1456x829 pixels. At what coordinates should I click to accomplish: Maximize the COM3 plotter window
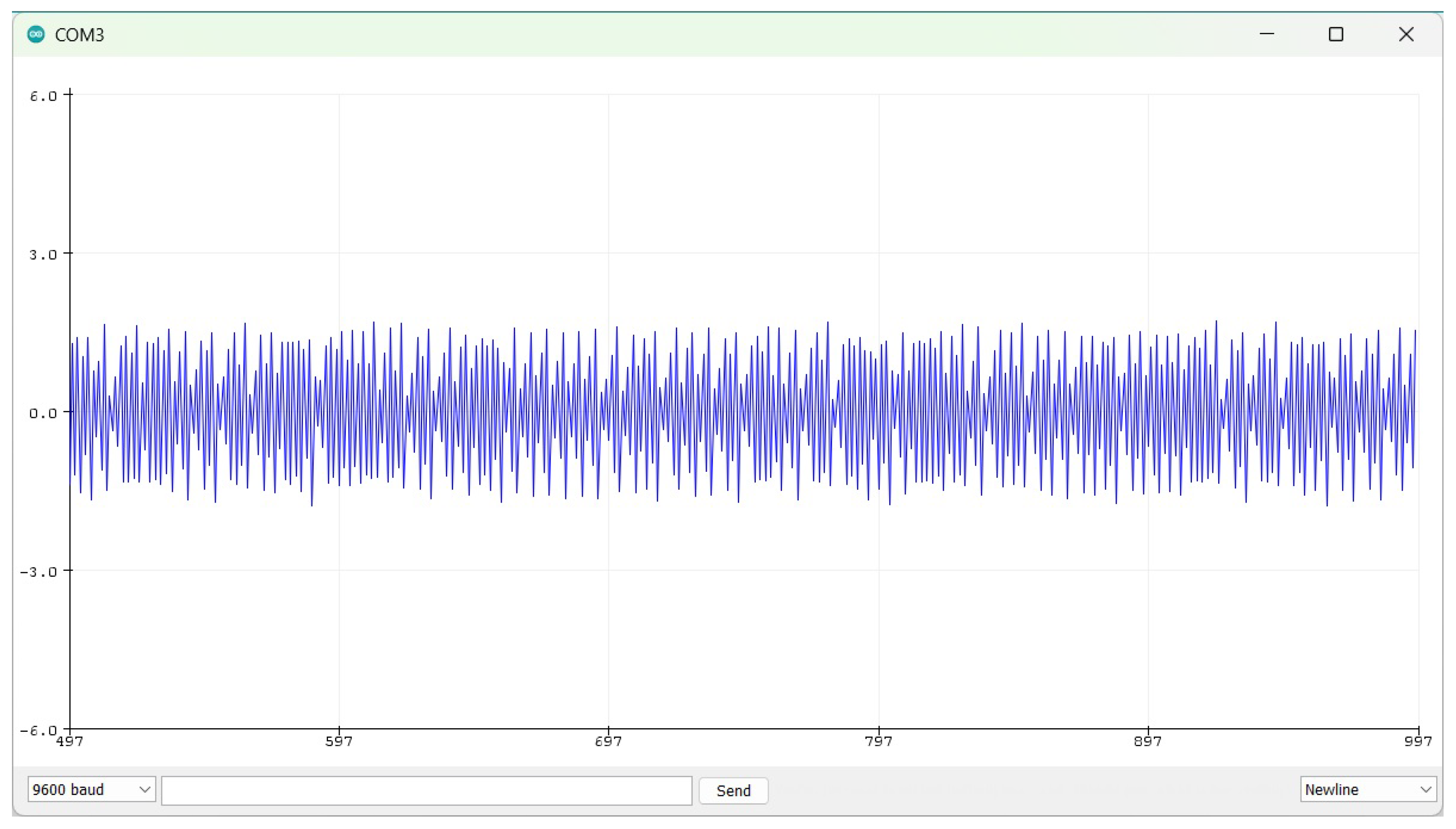point(1336,35)
